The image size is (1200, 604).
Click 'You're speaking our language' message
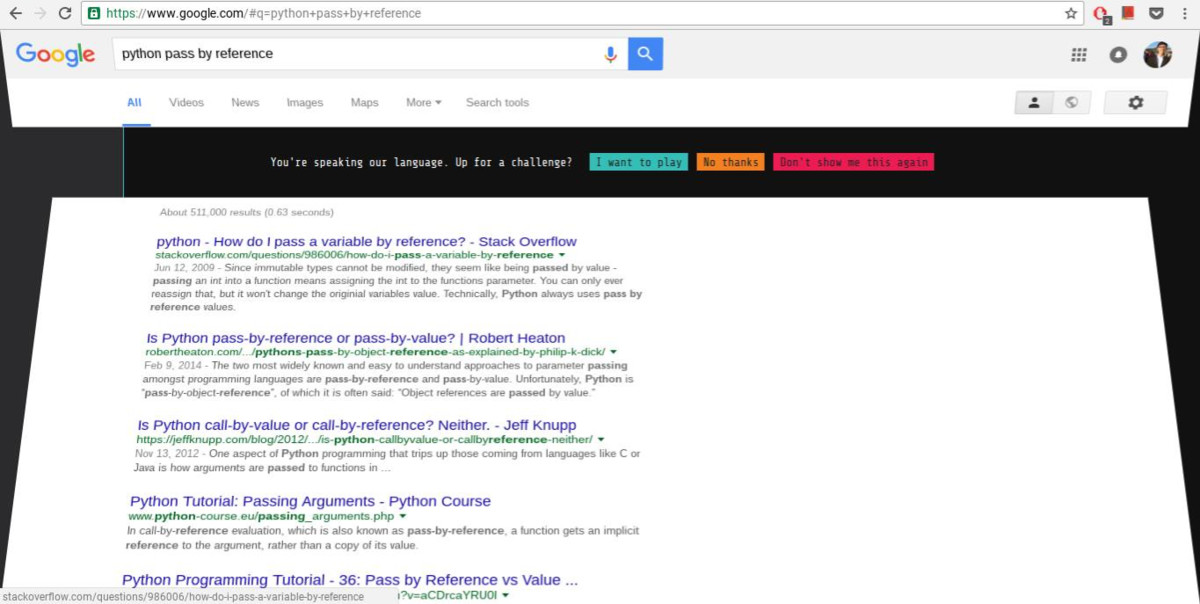tap(421, 162)
